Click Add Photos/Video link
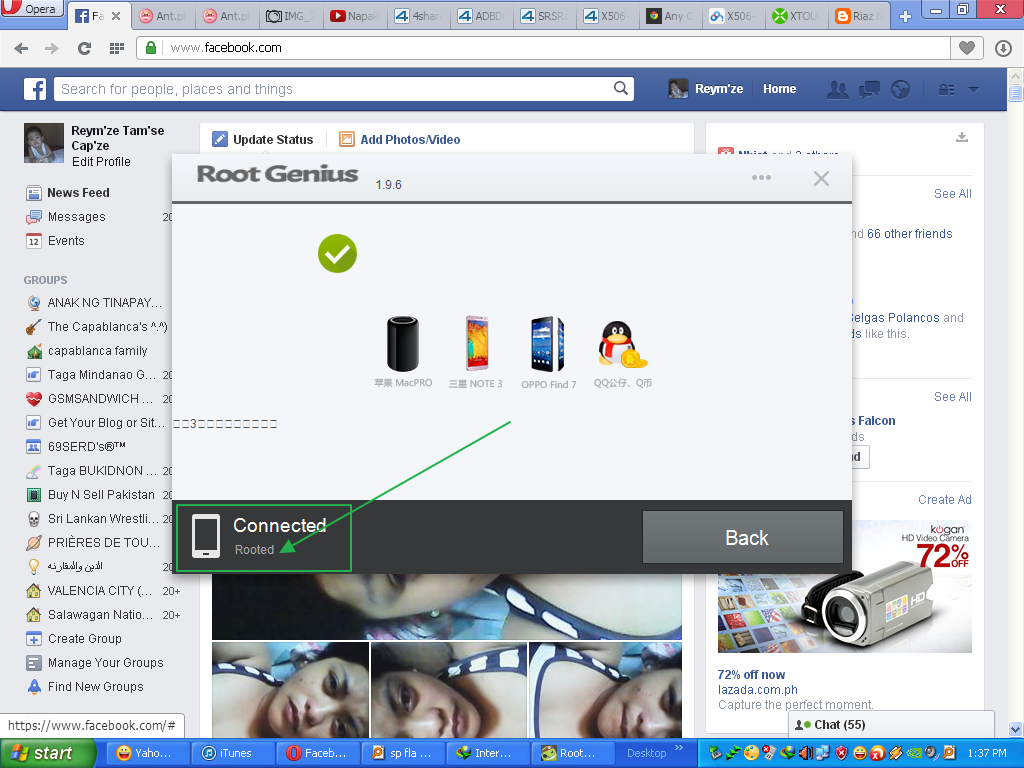This screenshot has height=768, width=1024. tap(409, 140)
